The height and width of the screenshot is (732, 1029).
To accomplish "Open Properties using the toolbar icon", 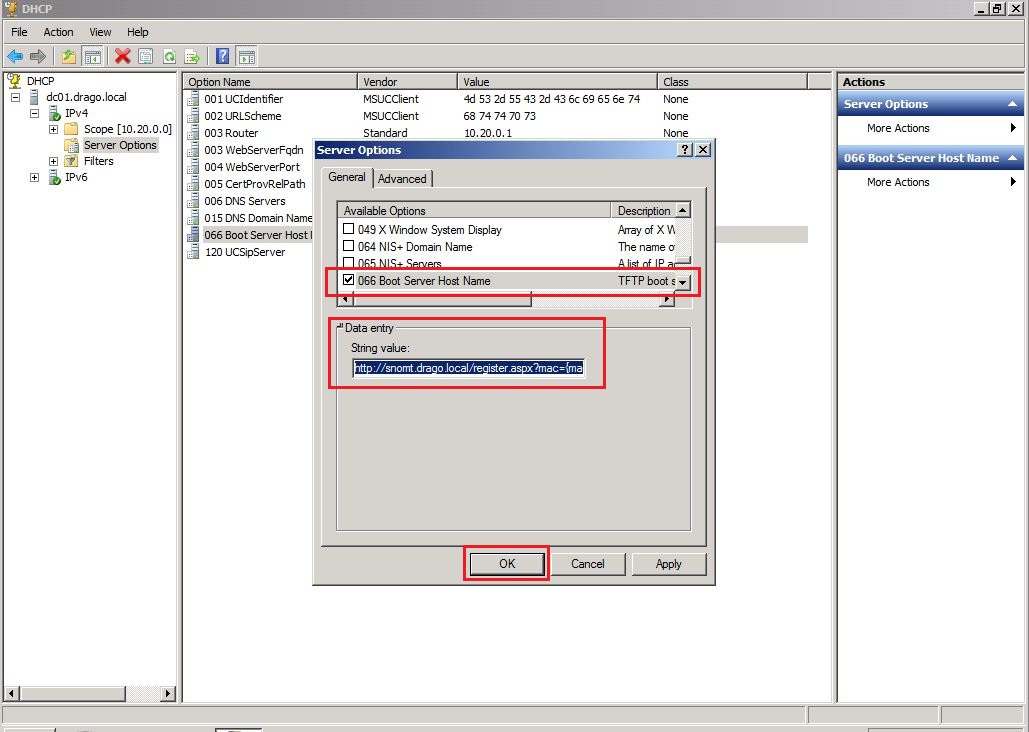I will [145, 56].
